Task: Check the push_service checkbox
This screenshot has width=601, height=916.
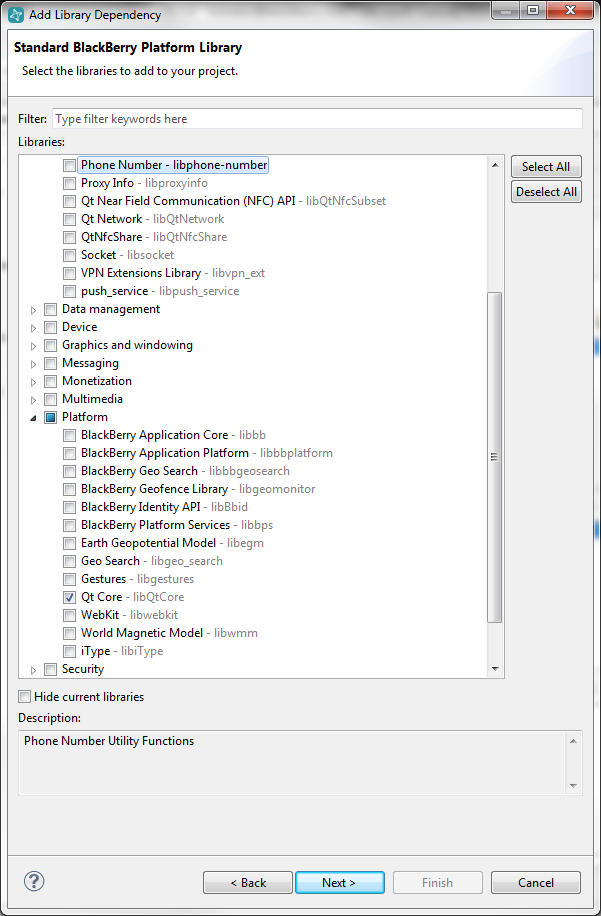Action: point(70,292)
